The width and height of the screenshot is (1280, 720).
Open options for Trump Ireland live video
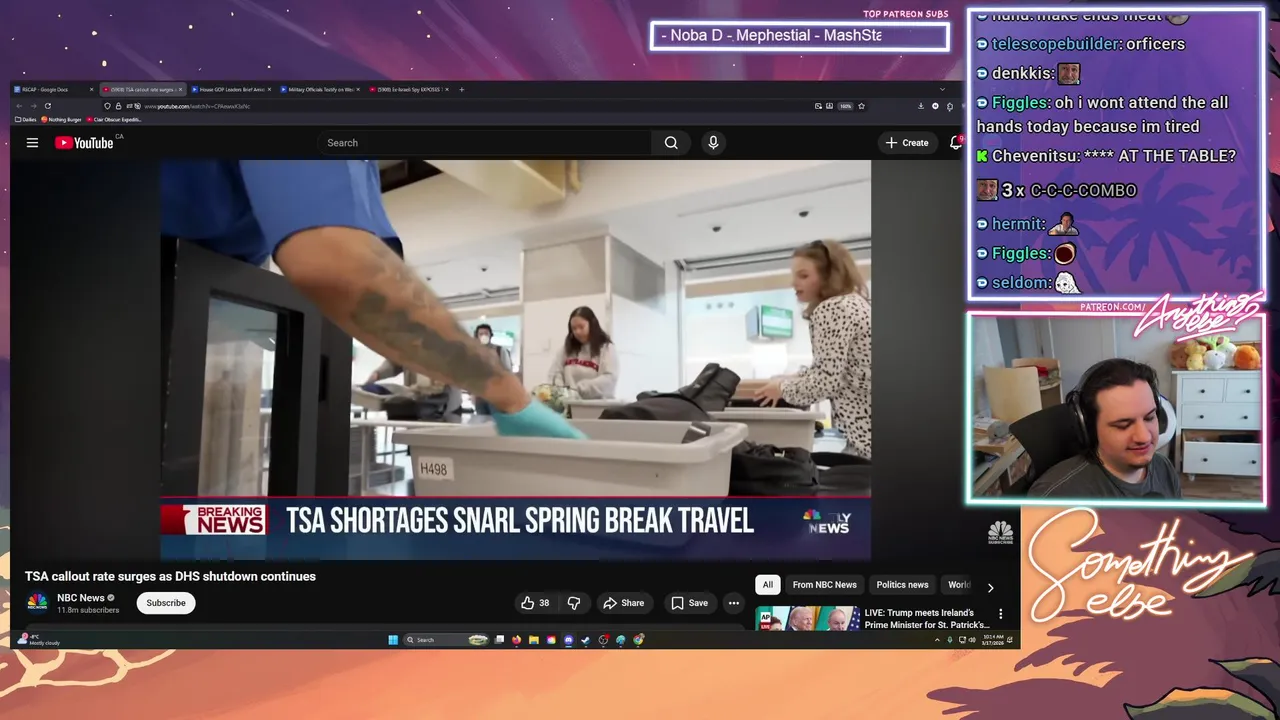coord(1000,614)
